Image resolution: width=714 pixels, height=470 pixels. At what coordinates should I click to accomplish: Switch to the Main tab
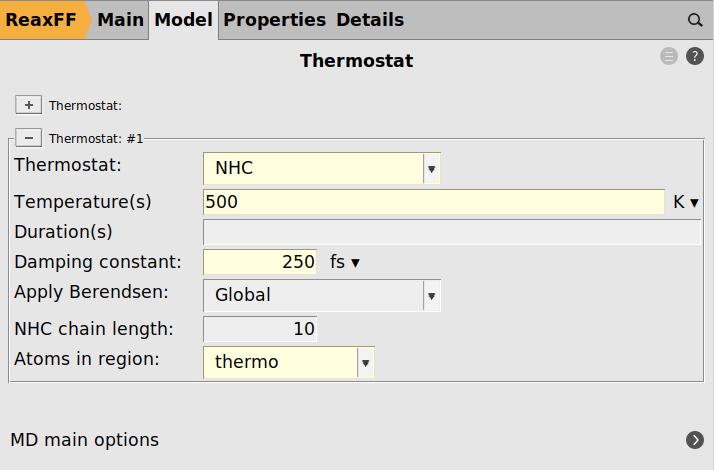point(120,20)
